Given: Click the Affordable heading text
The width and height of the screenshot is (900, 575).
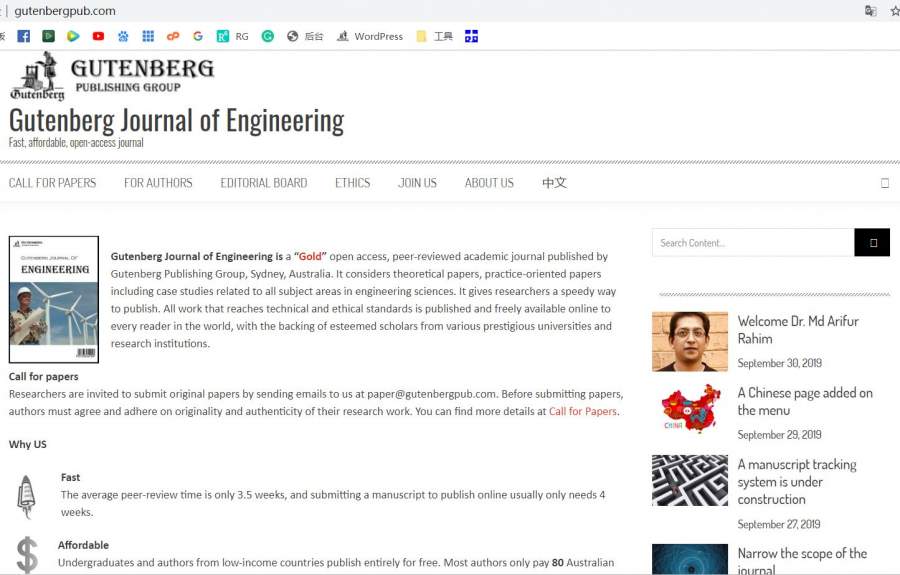Looking at the screenshot, I should click(83, 545).
